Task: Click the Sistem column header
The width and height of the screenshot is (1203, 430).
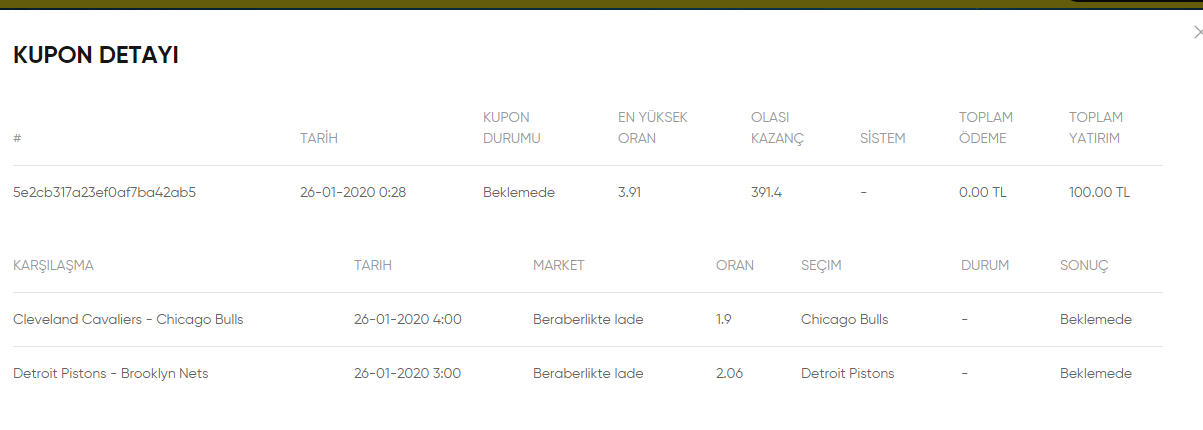Action: point(882,138)
